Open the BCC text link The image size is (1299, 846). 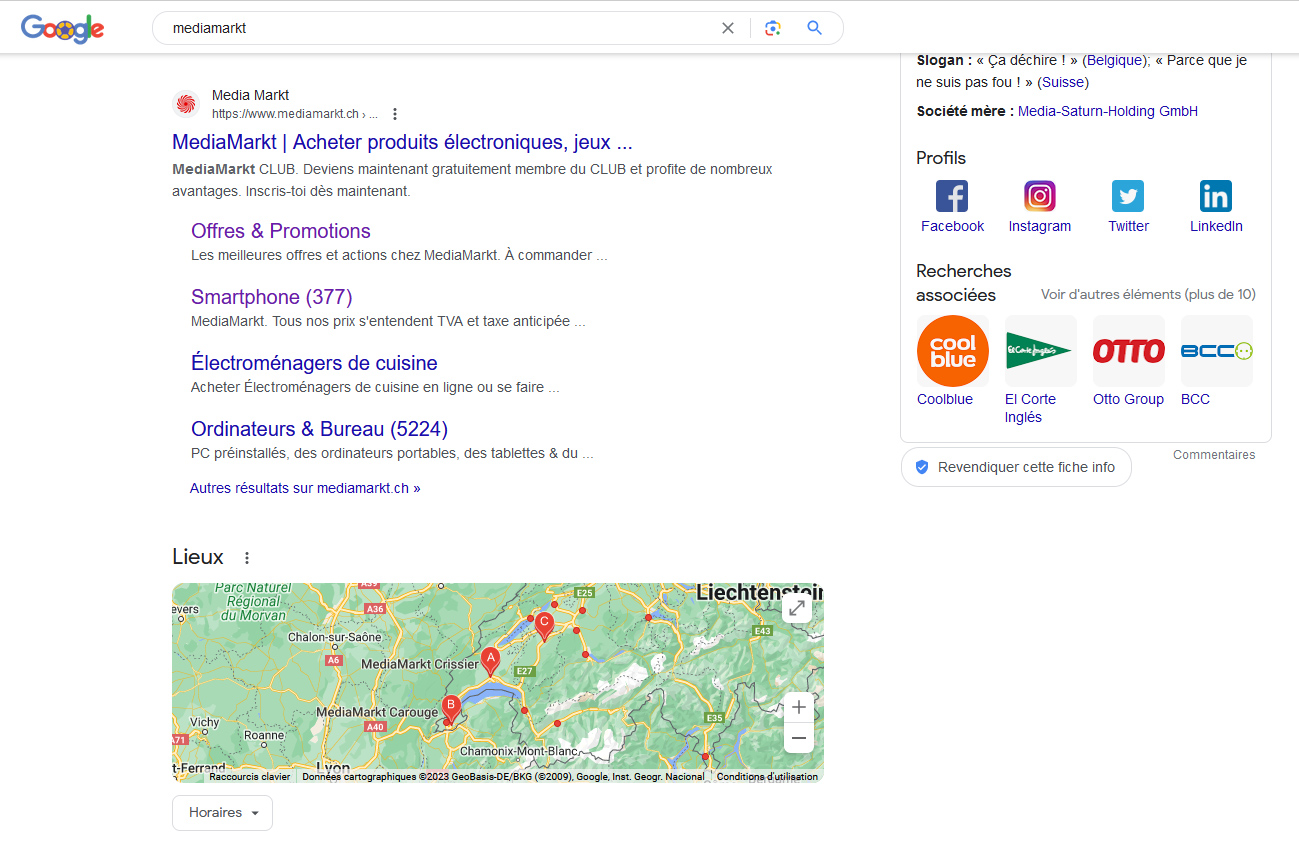pos(1195,399)
